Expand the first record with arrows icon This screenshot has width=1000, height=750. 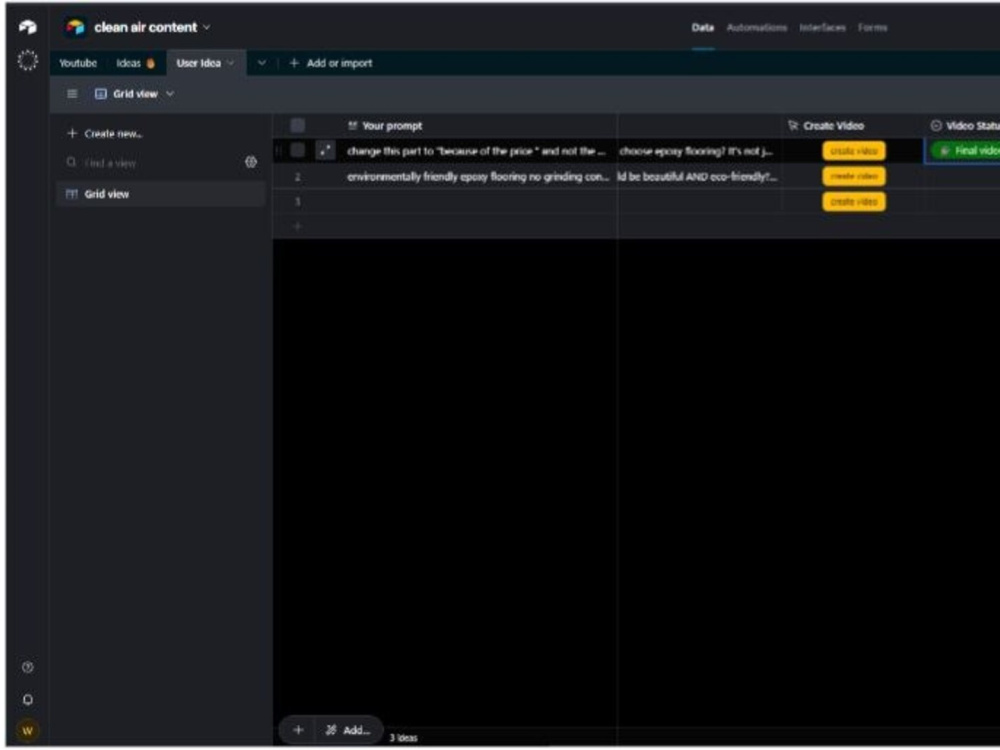pos(325,151)
